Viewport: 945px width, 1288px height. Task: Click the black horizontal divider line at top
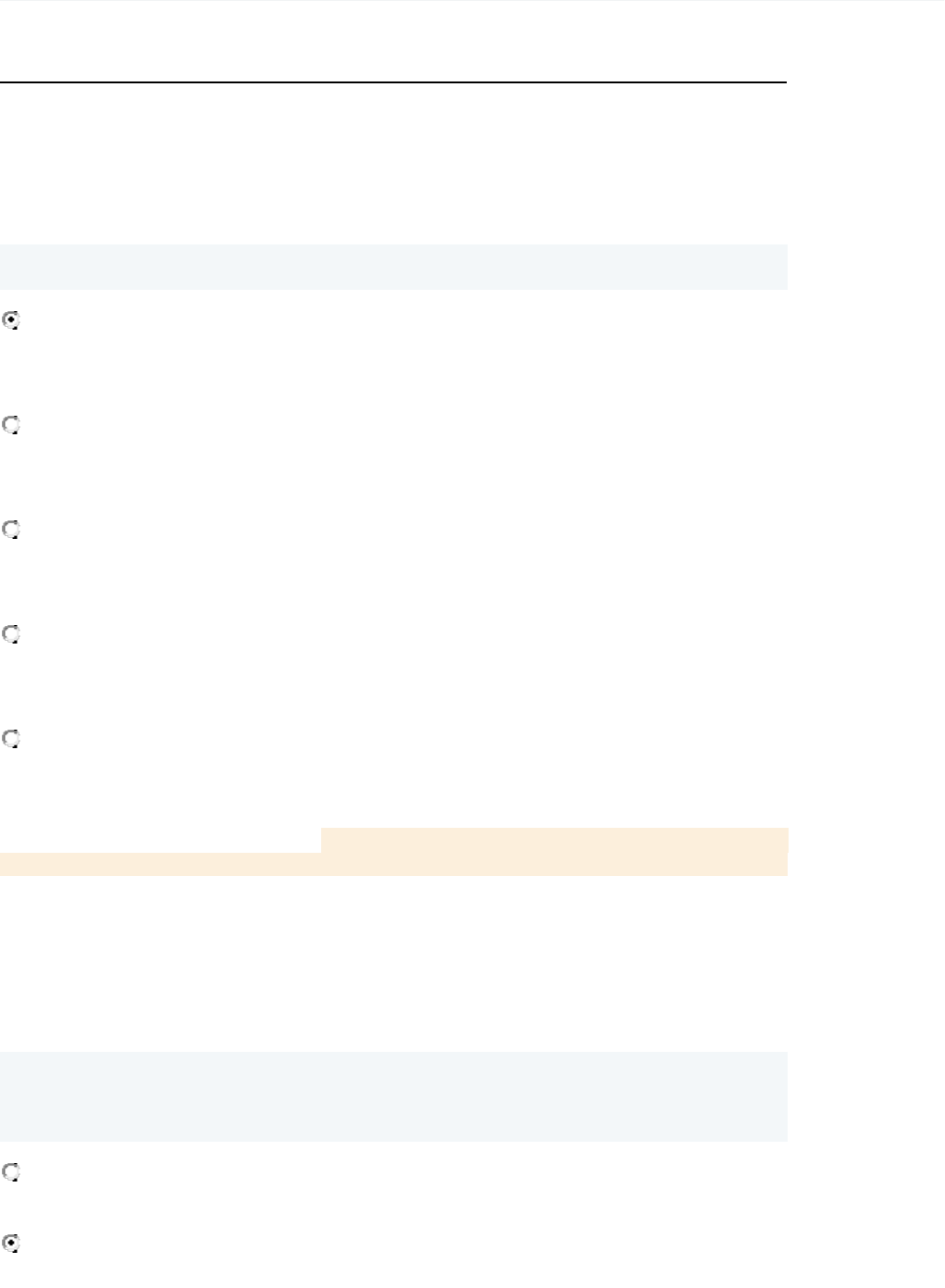click(x=393, y=82)
